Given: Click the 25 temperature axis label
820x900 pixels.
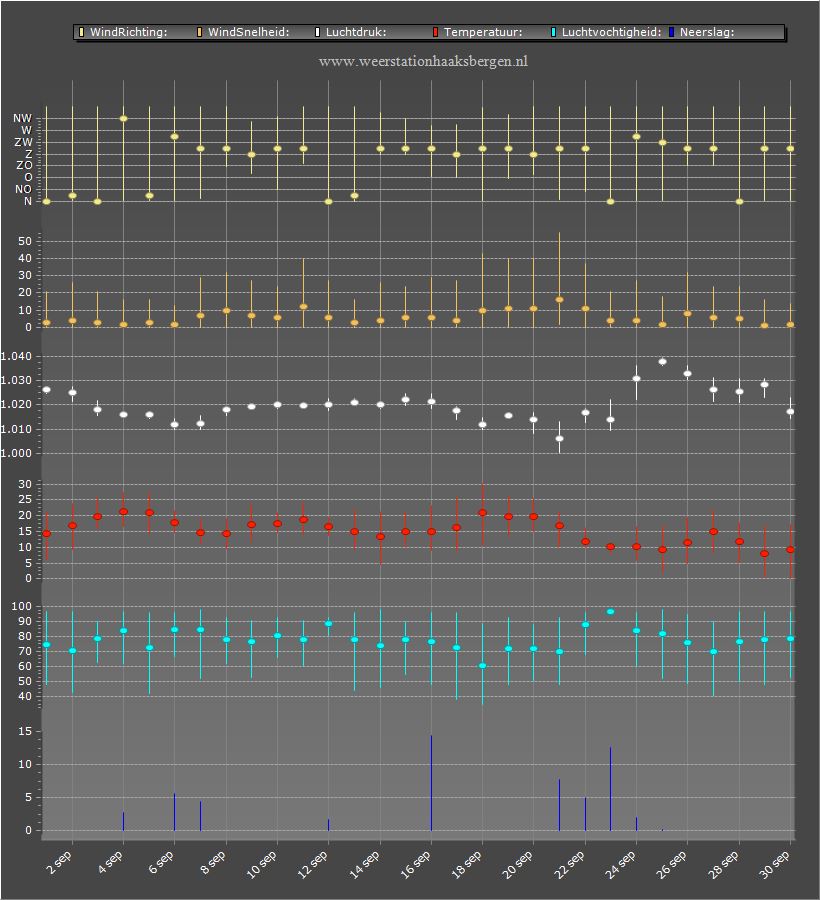Looking at the screenshot, I should tap(25, 499).
